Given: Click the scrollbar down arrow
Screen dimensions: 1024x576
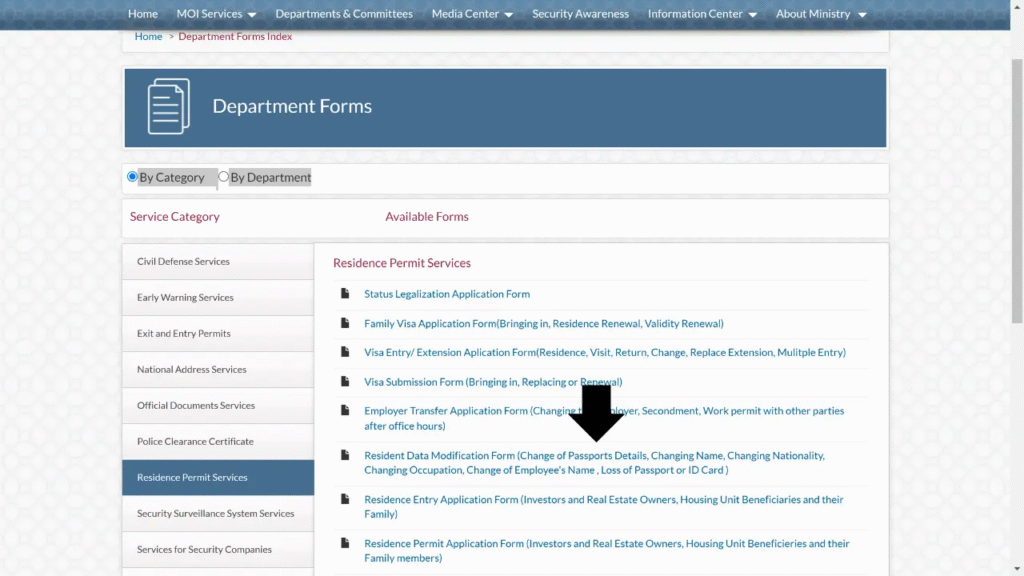Looking at the screenshot, I should tap(1017, 569).
